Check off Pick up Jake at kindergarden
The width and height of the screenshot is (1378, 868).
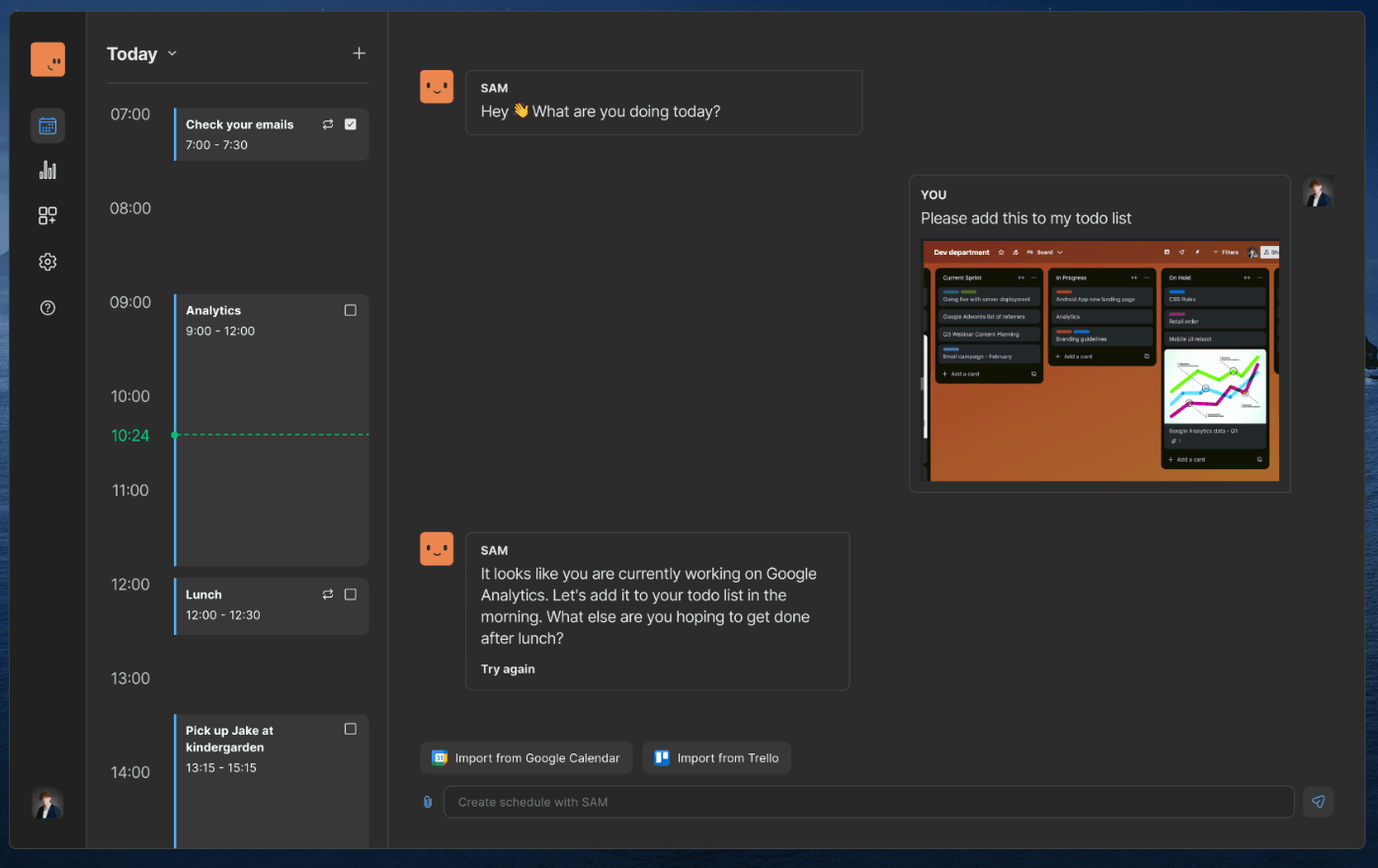click(x=351, y=729)
